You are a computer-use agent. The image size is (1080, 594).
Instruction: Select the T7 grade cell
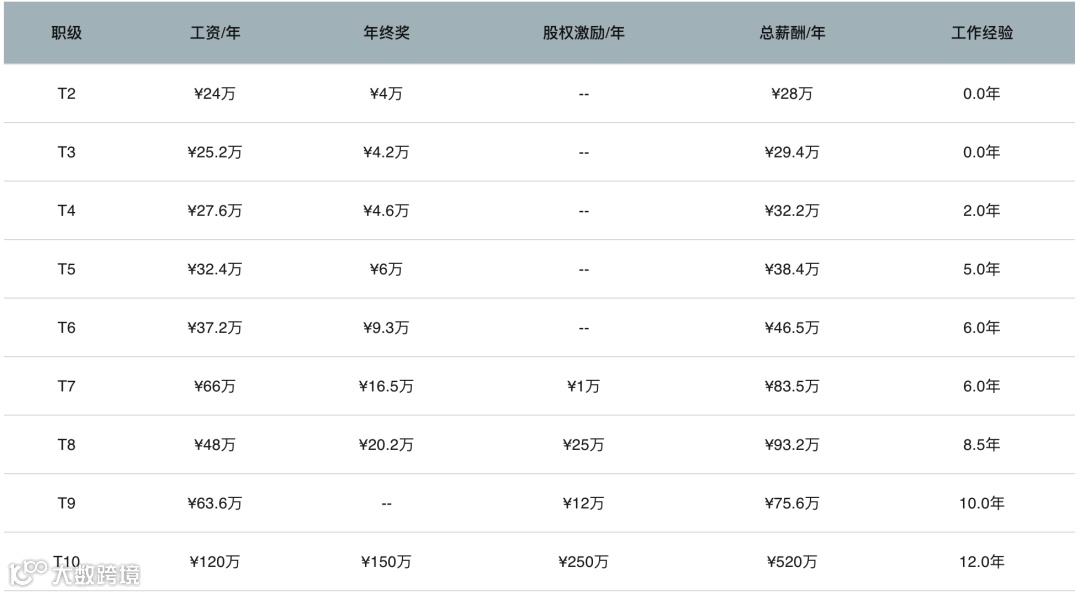pyautogui.click(x=66, y=386)
